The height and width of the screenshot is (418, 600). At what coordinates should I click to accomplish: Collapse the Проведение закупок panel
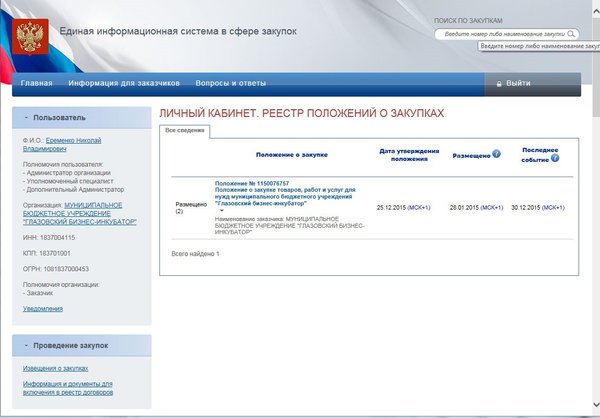25,345
